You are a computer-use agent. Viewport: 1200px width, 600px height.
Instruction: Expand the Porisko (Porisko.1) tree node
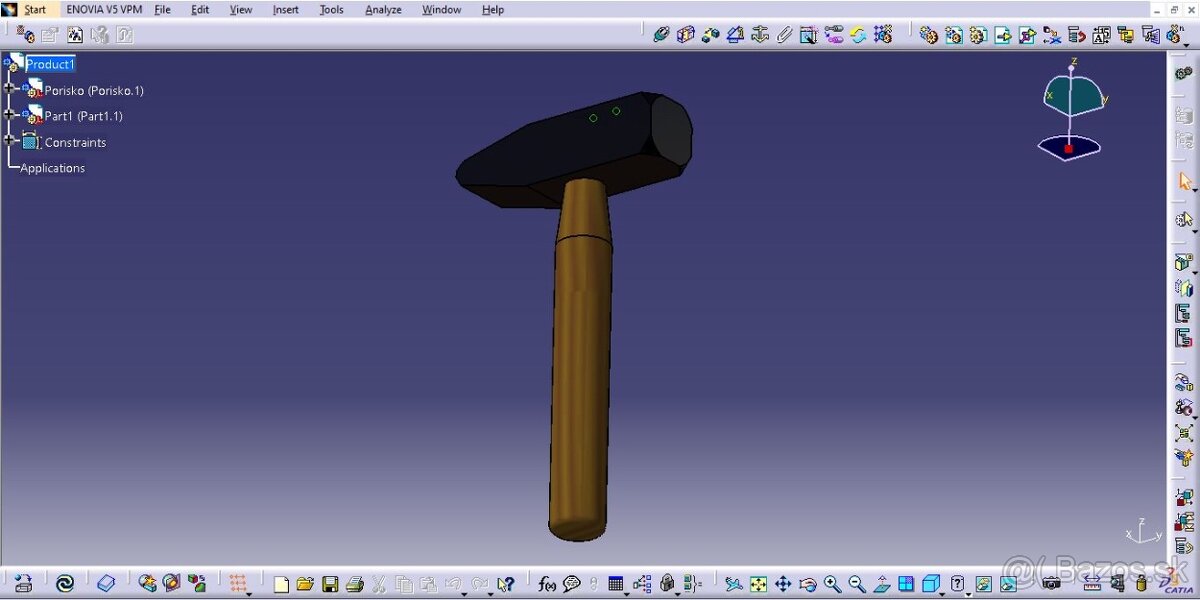[8, 90]
